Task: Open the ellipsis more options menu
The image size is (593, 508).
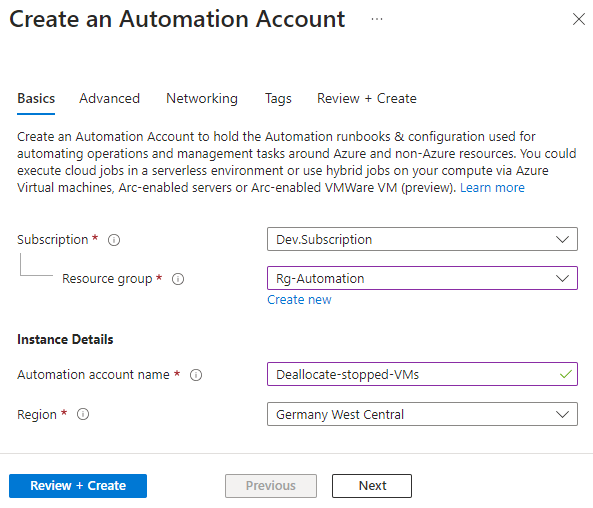Action: tap(377, 19)
